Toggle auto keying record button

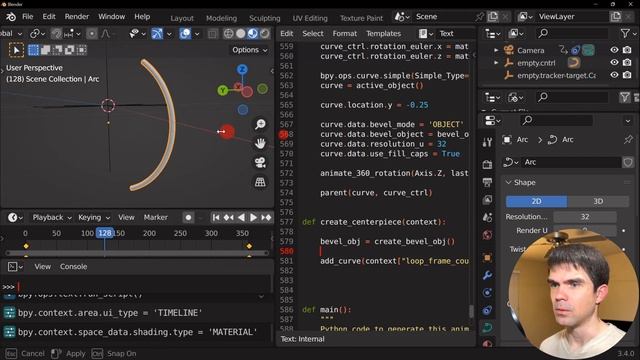point(188,218)
